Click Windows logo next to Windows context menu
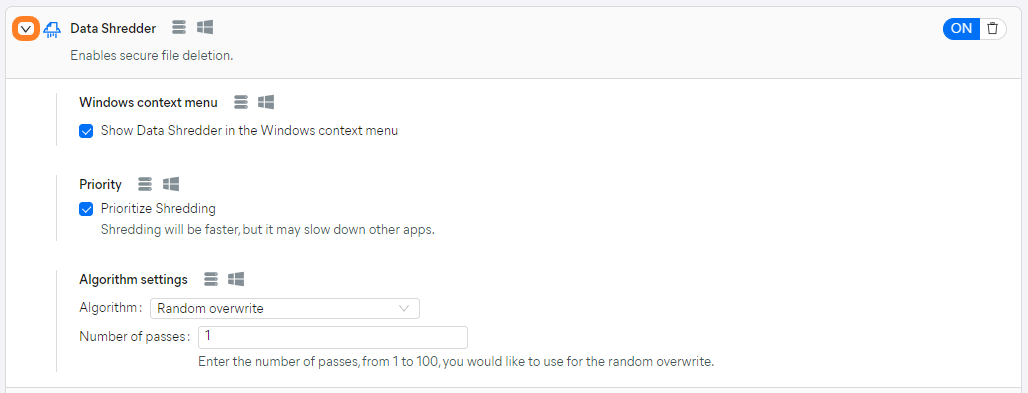 [x=266, y=102]
